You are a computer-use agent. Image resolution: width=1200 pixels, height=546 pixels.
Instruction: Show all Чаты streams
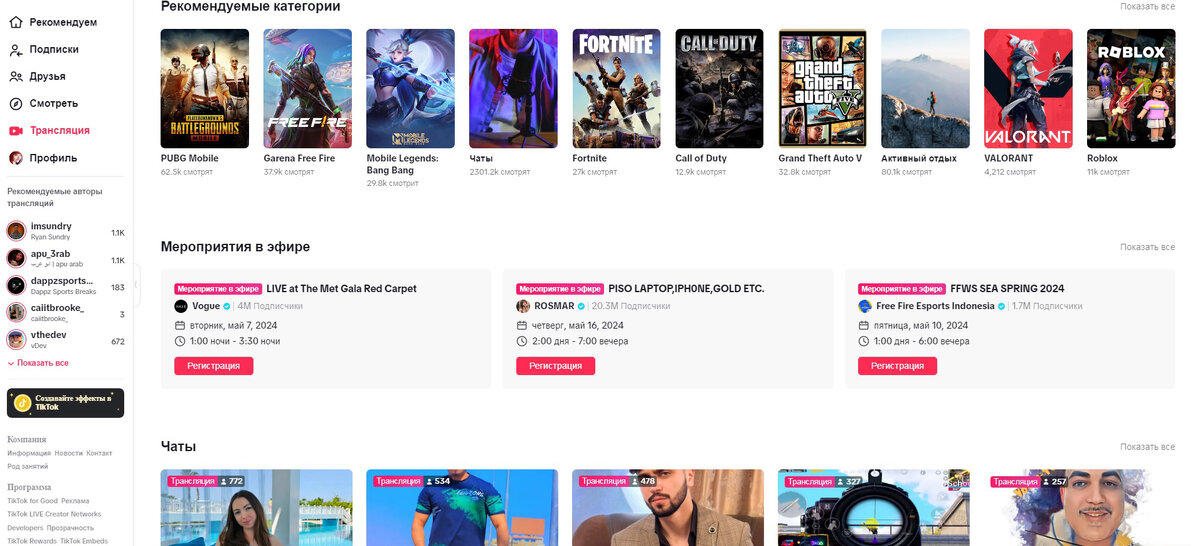pos(1148,447)
